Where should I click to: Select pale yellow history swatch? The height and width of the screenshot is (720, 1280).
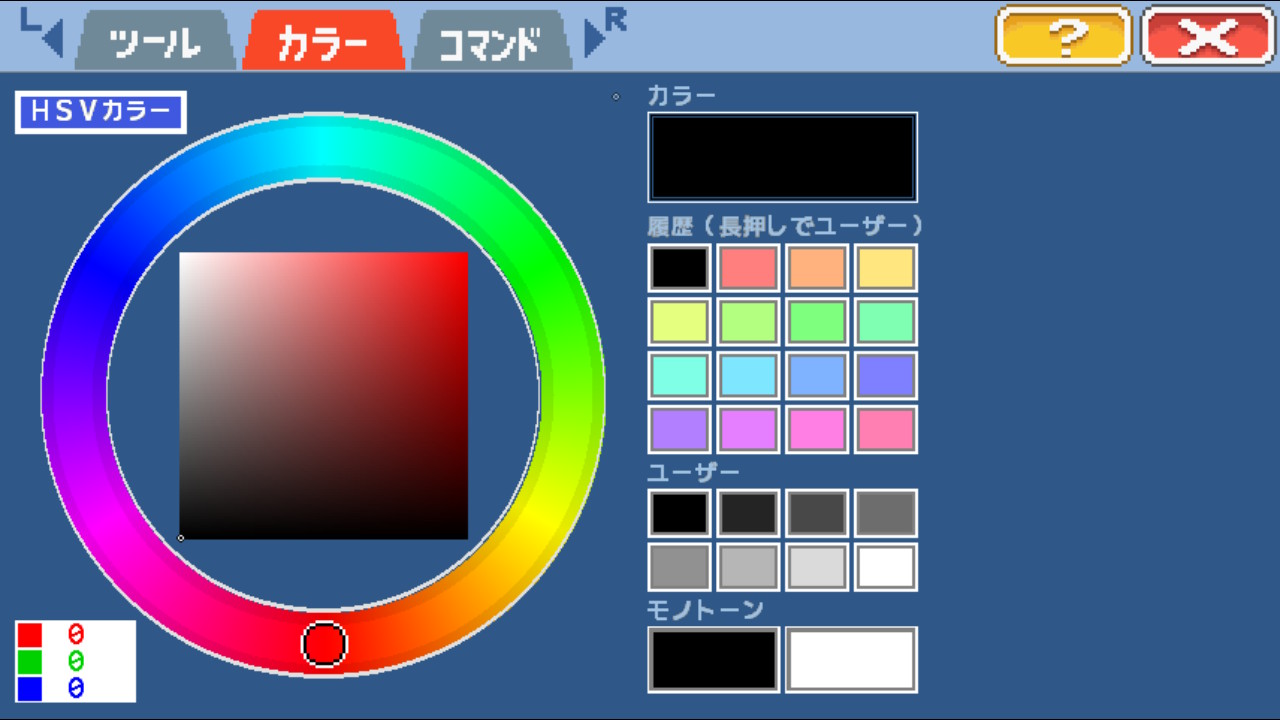tap(886, 268)
